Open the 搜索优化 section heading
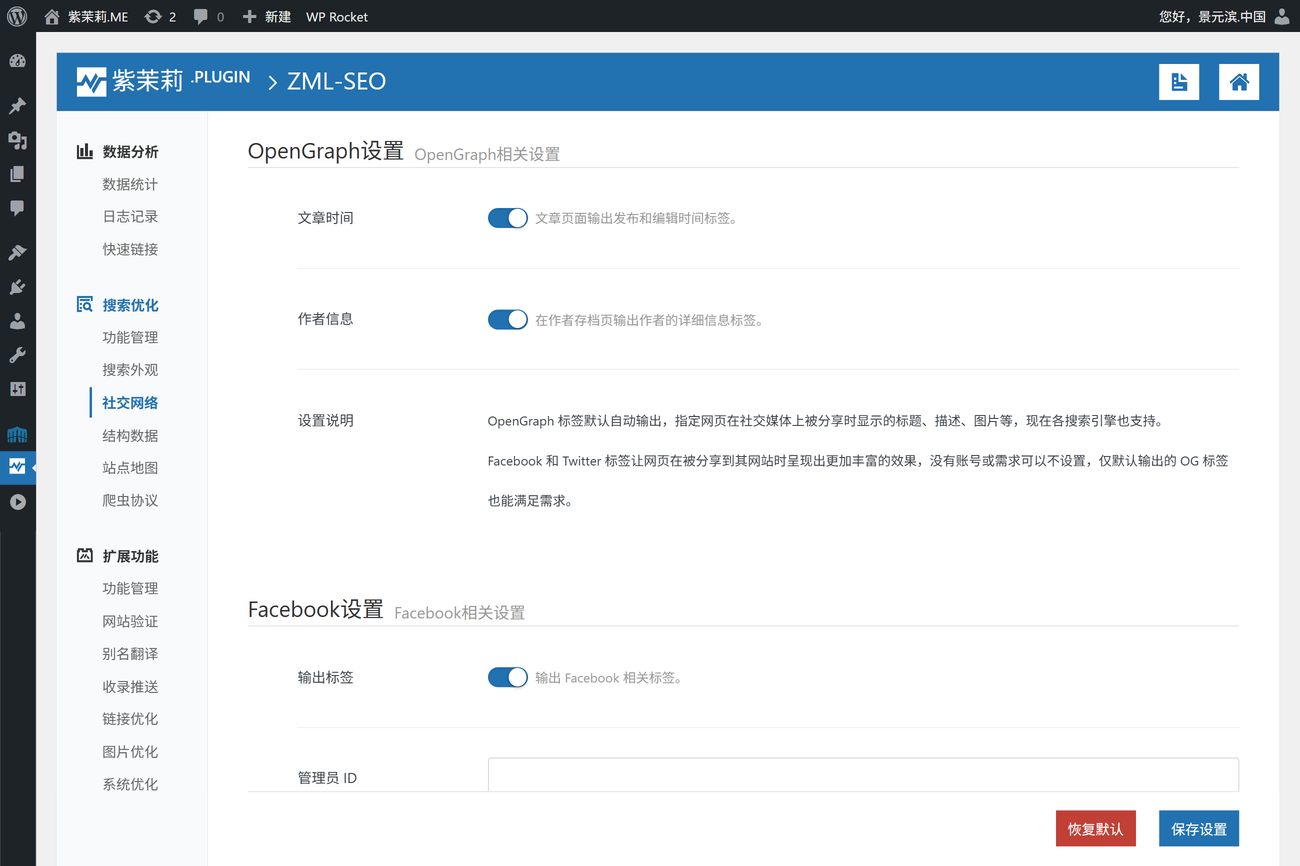Screen dimensions: 1300x866 pyautogui.click(x=130, y=305)
